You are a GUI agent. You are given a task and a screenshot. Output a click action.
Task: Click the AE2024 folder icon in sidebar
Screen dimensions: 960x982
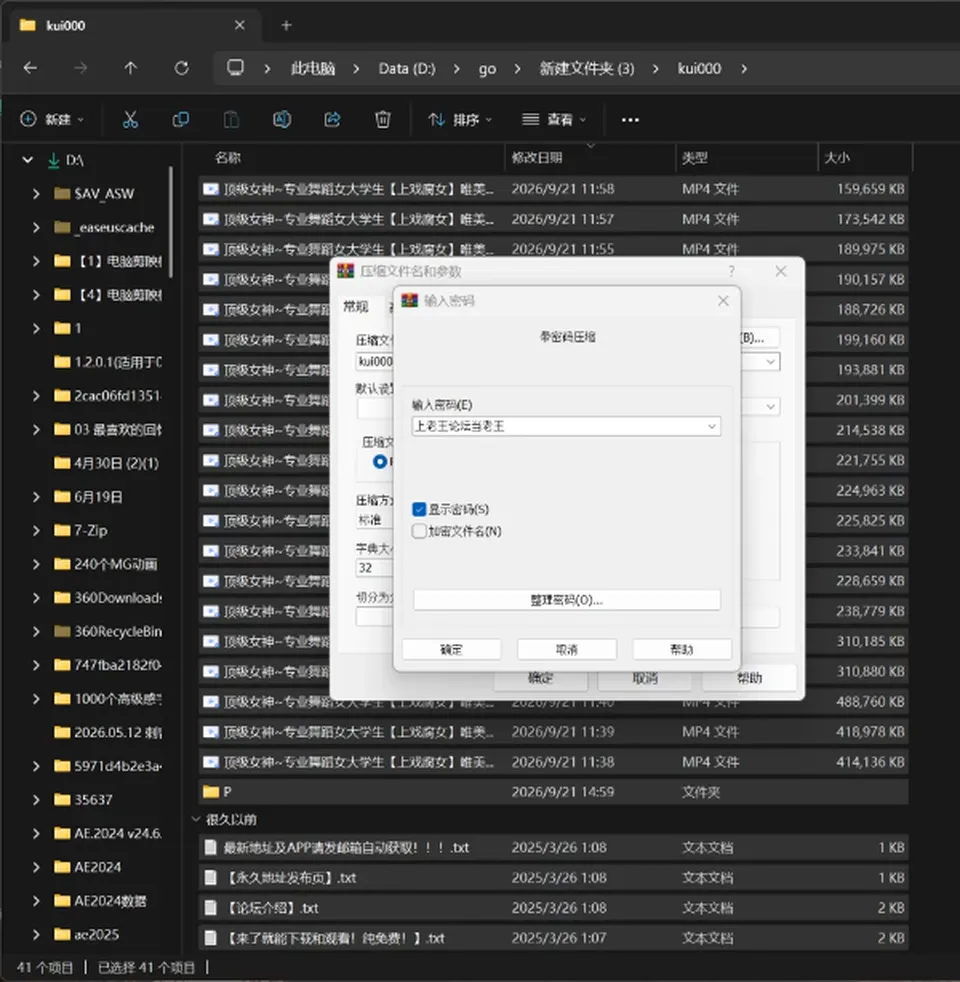tap(62, 867)
